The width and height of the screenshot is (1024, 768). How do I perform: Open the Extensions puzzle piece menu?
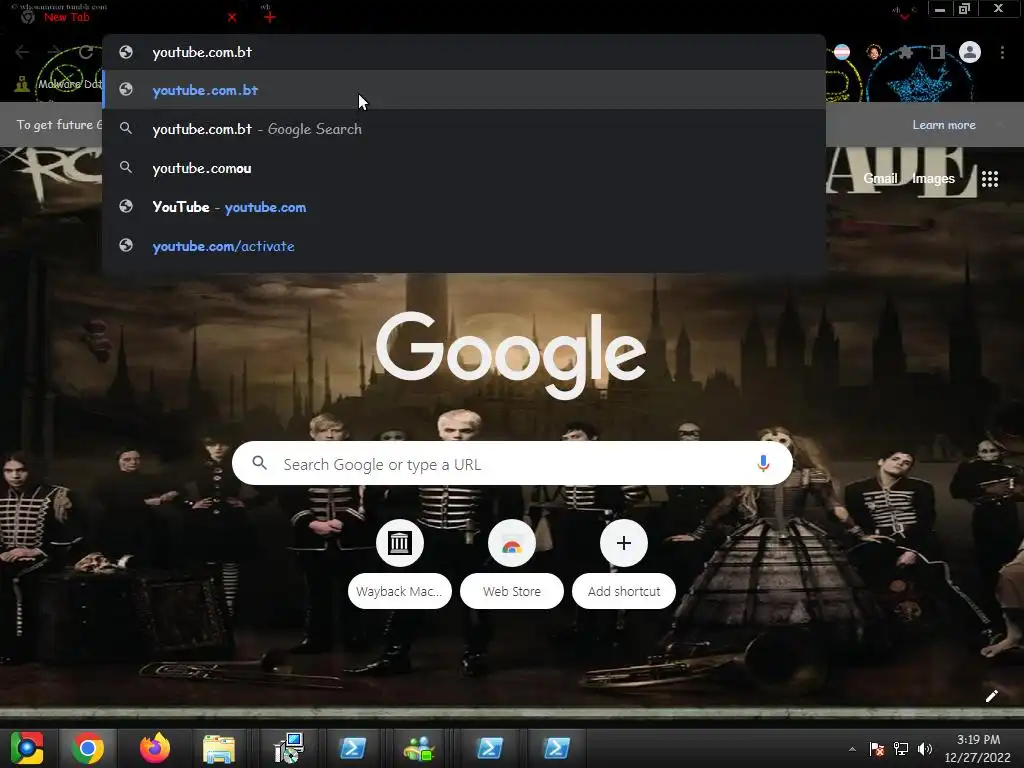click(905, 52)
